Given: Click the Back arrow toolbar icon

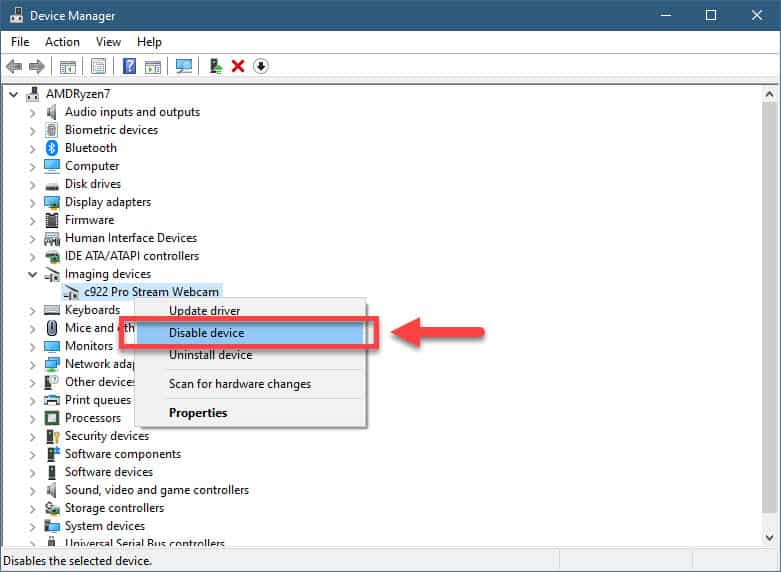Looking at the screenshot, I should (14, 66).
